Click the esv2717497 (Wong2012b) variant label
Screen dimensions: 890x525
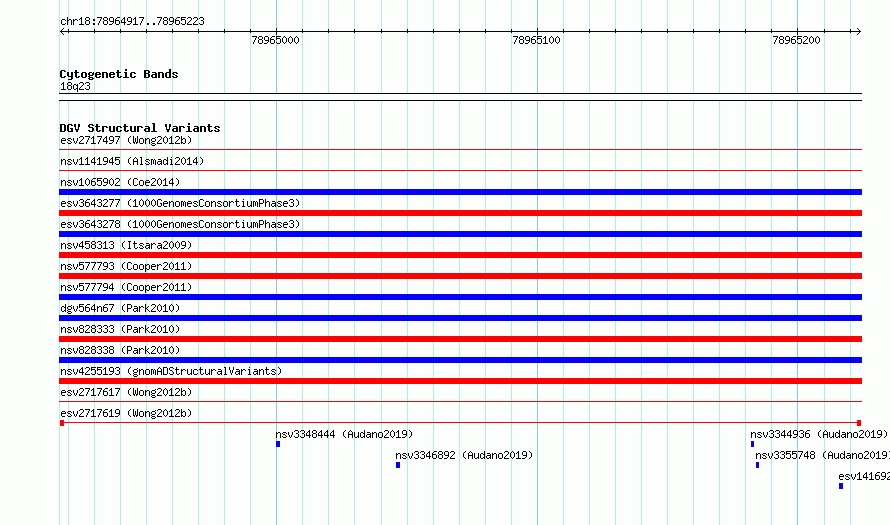pyautogui.click(x=126, y=140)
